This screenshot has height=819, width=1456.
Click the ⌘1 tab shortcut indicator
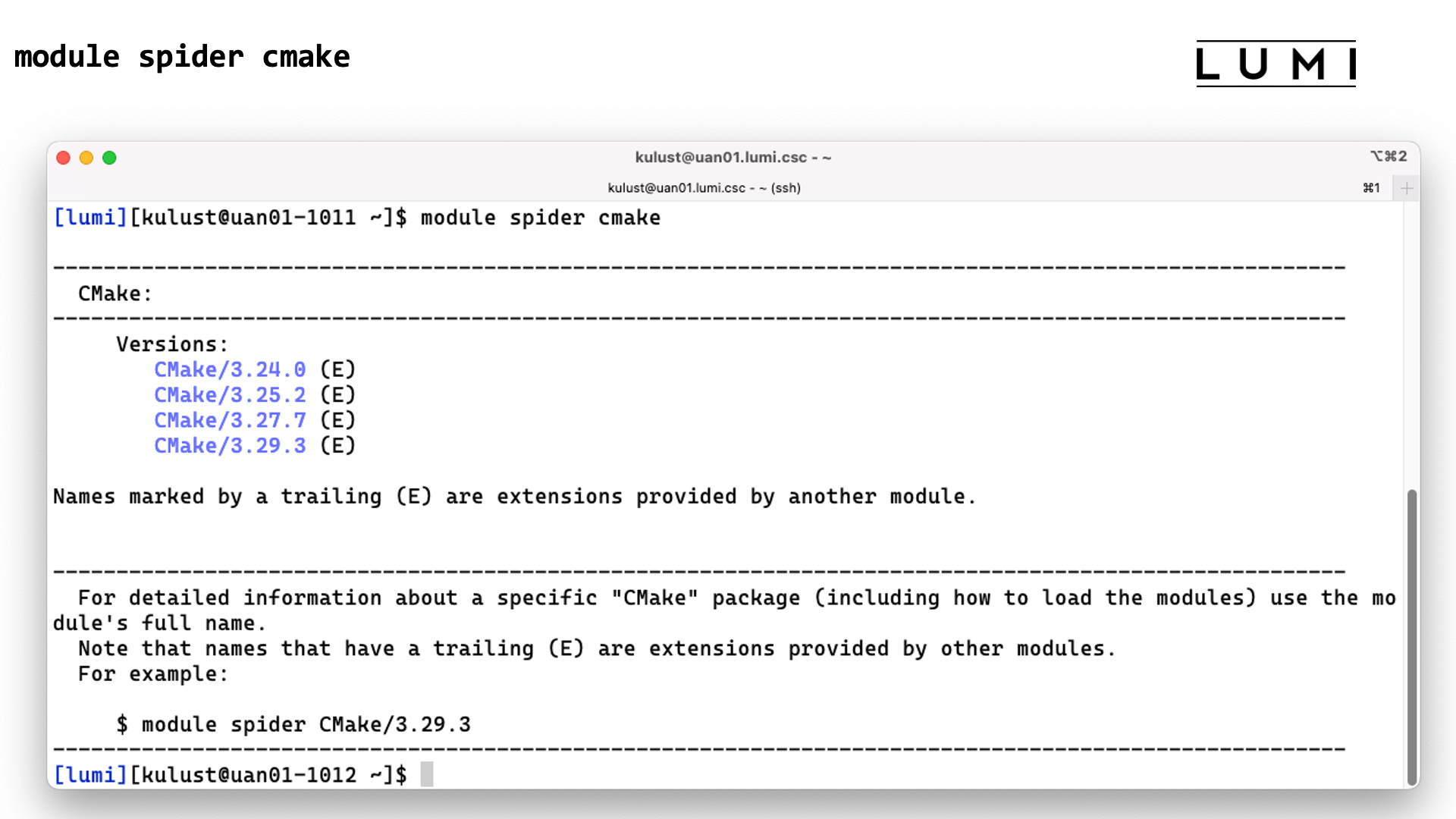tap(1371, 188)
